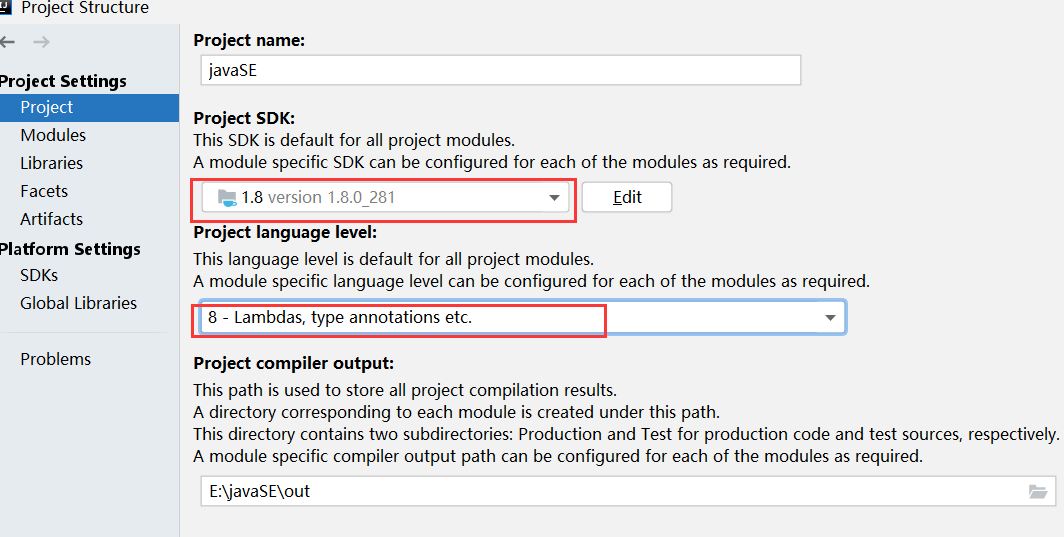Viewport: 1064px width, 537px height.
Task: Expand the language level dropdown arrow
Action: point(829,318)
